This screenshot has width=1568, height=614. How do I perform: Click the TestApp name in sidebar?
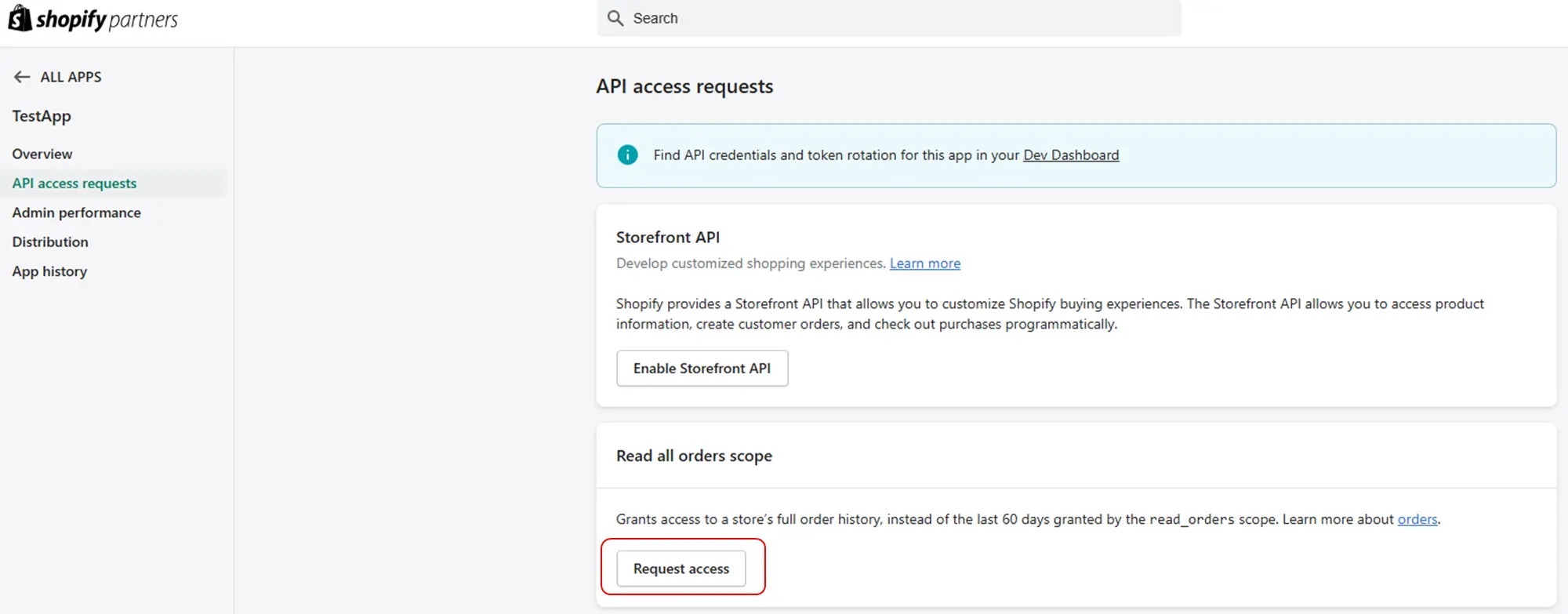(x=42, y=116)
